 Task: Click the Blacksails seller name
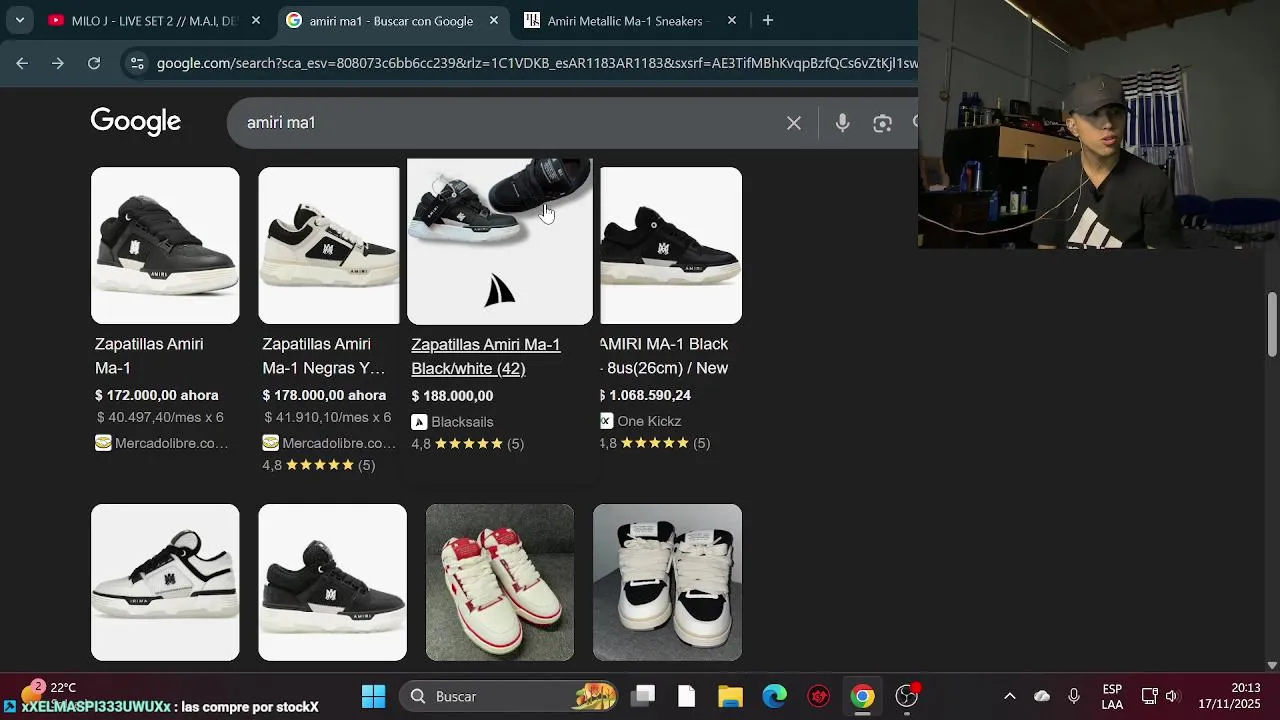click(x=462, y=422)
